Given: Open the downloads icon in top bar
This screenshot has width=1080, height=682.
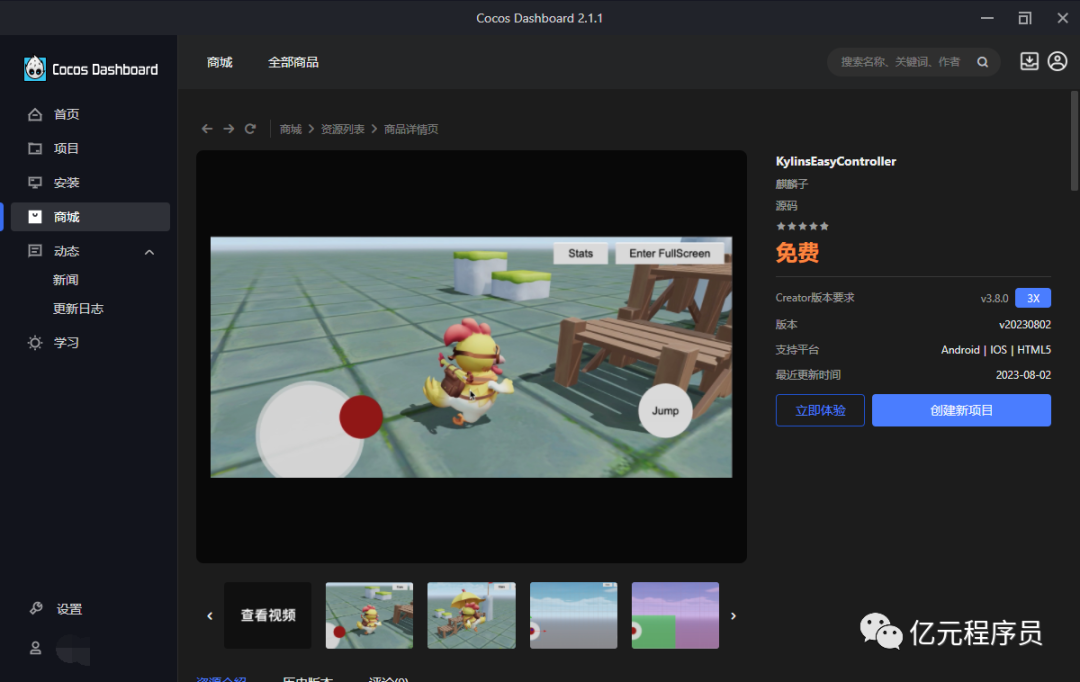Looking at the screenshot, I should pos(1029,61).
